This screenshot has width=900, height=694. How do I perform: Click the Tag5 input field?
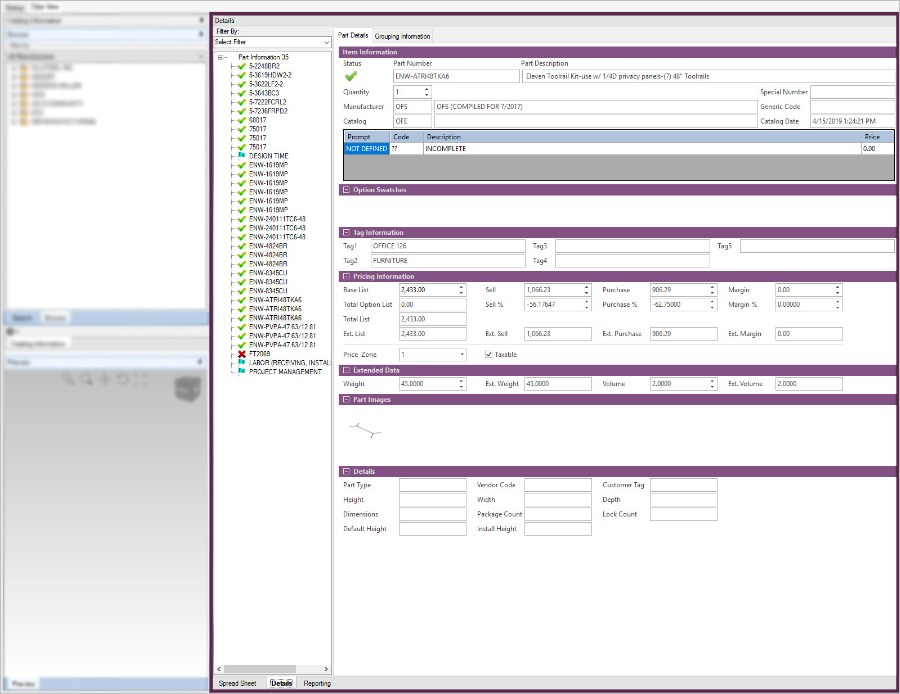(x=817, y=246)
